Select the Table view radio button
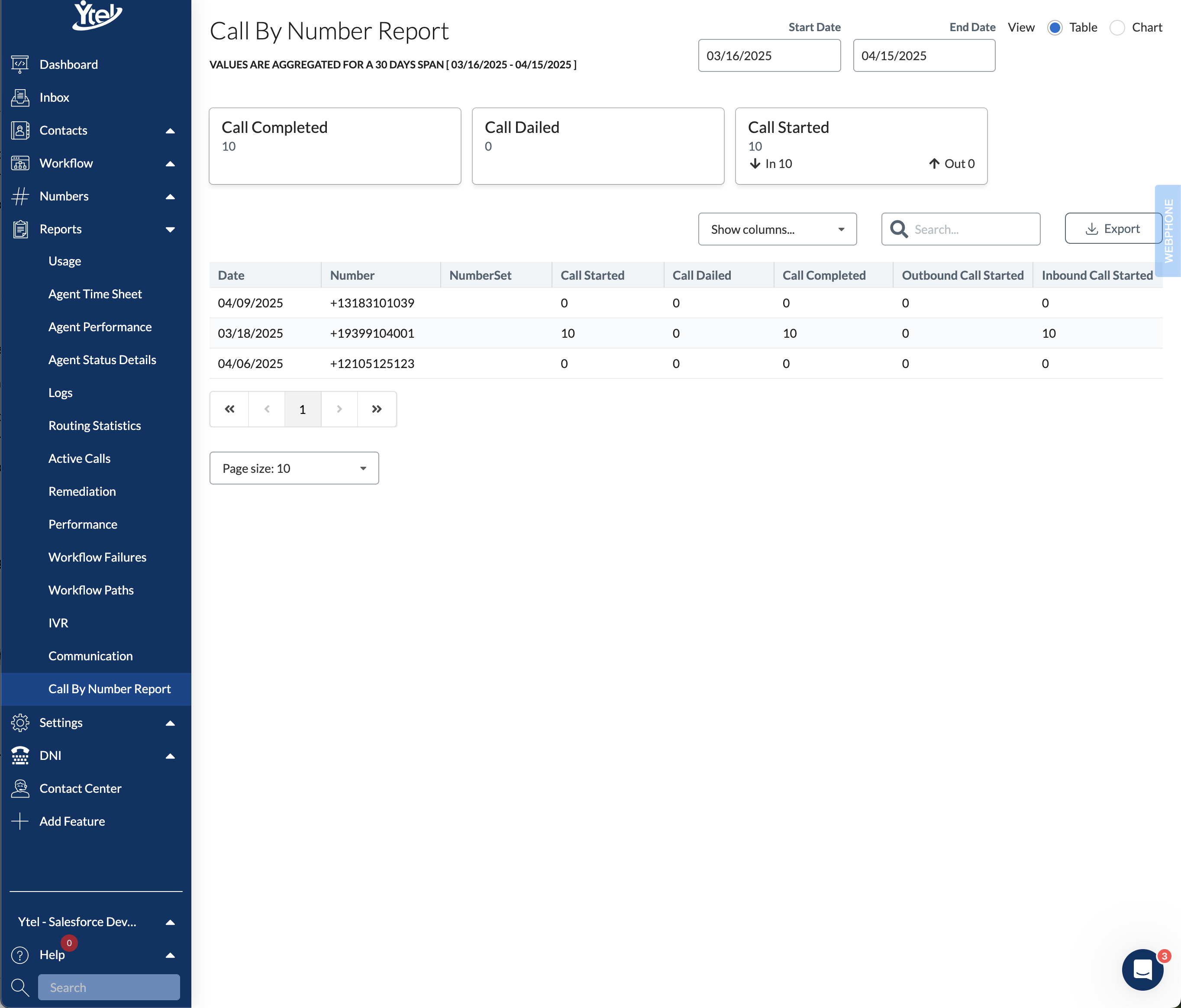Screen dimensions: 1181x1008 [x=1055, y=27]
